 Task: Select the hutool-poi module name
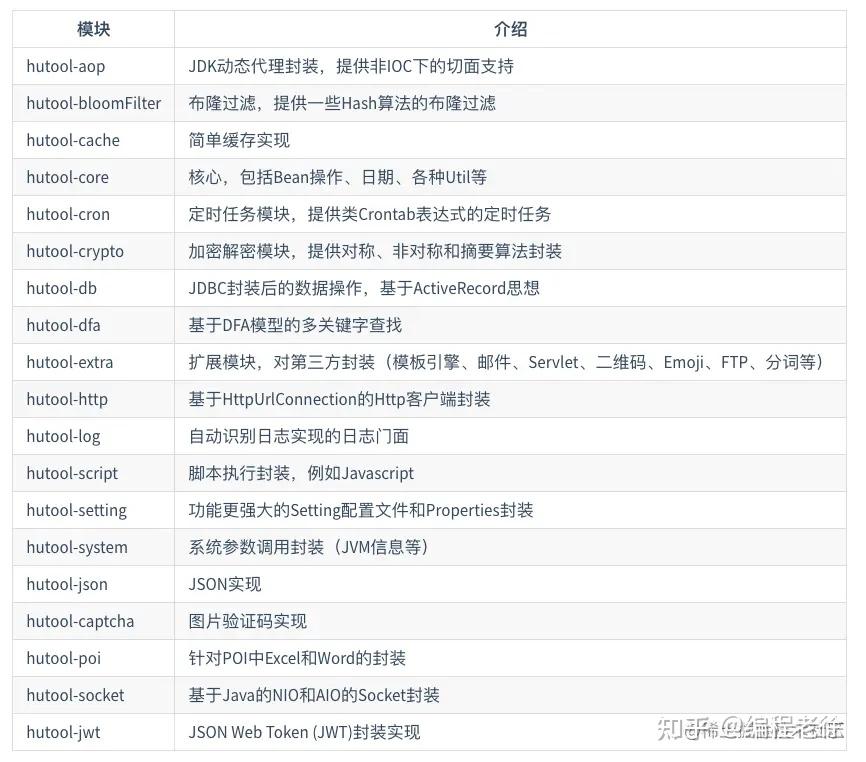(x=64, y=658)
